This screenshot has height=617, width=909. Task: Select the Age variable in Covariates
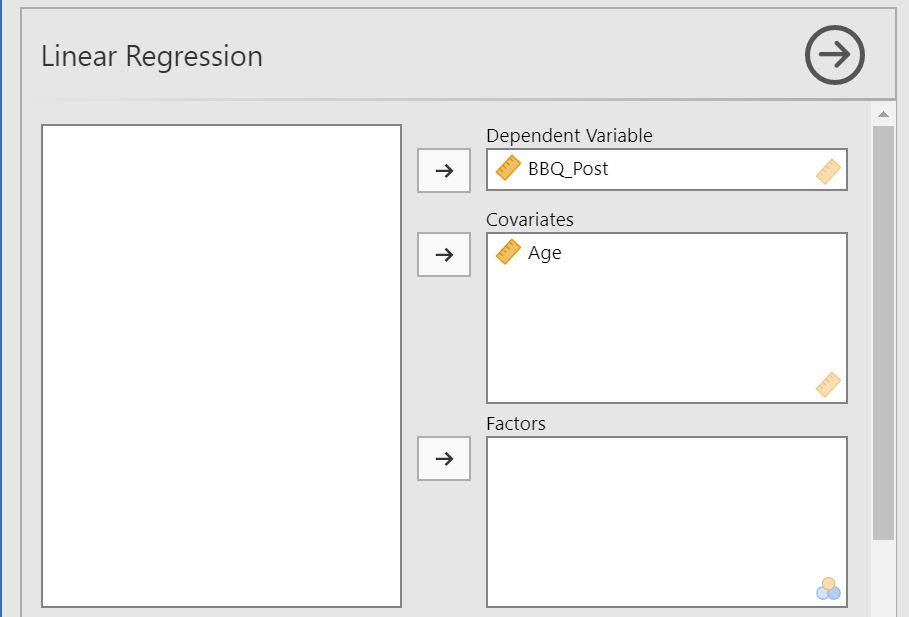click(545, 253)
